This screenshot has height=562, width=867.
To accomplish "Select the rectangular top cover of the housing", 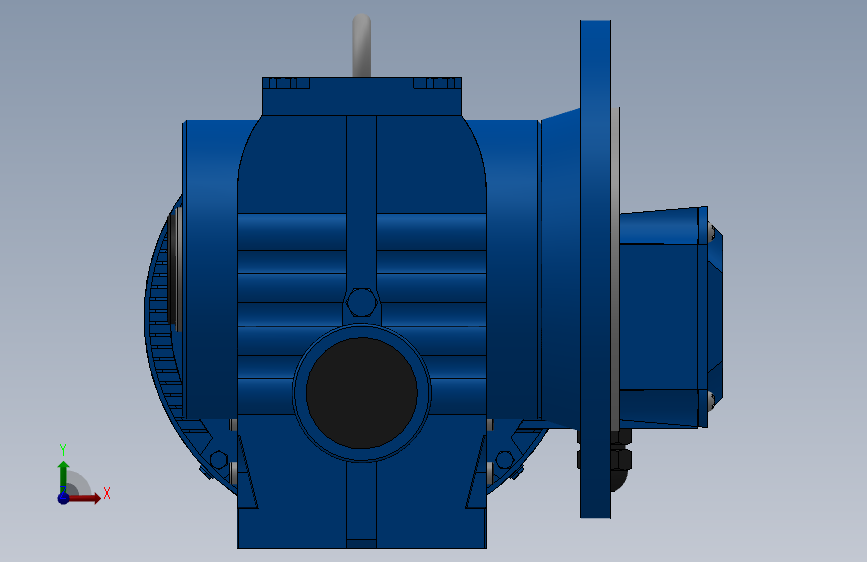I will tap(362, 96).
